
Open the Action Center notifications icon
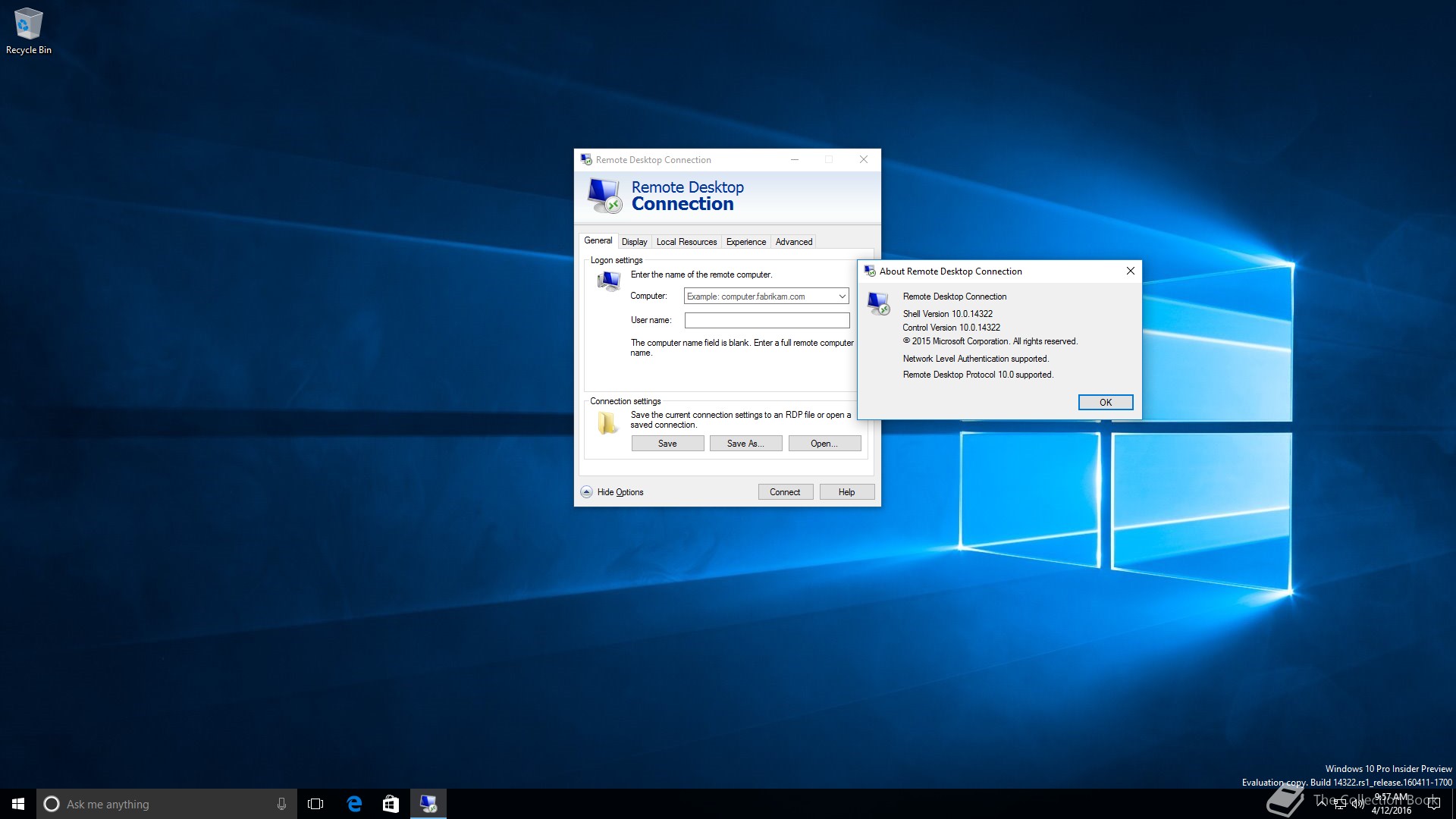pos(1433,804)
